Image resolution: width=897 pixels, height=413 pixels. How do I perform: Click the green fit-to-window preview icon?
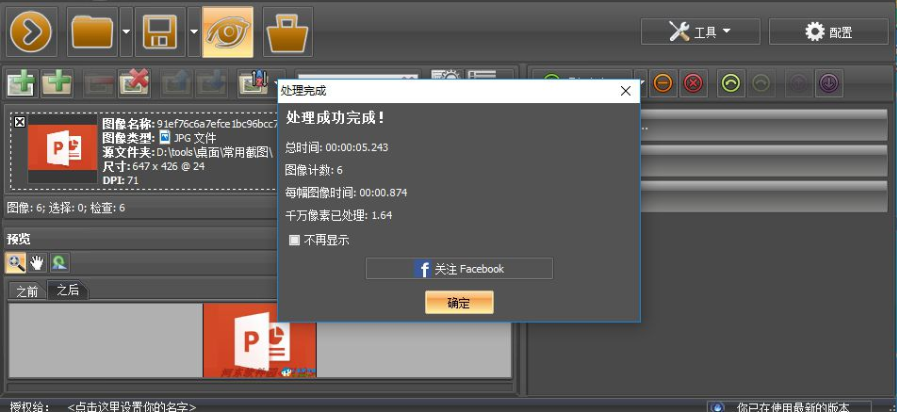tap(59, 263)
